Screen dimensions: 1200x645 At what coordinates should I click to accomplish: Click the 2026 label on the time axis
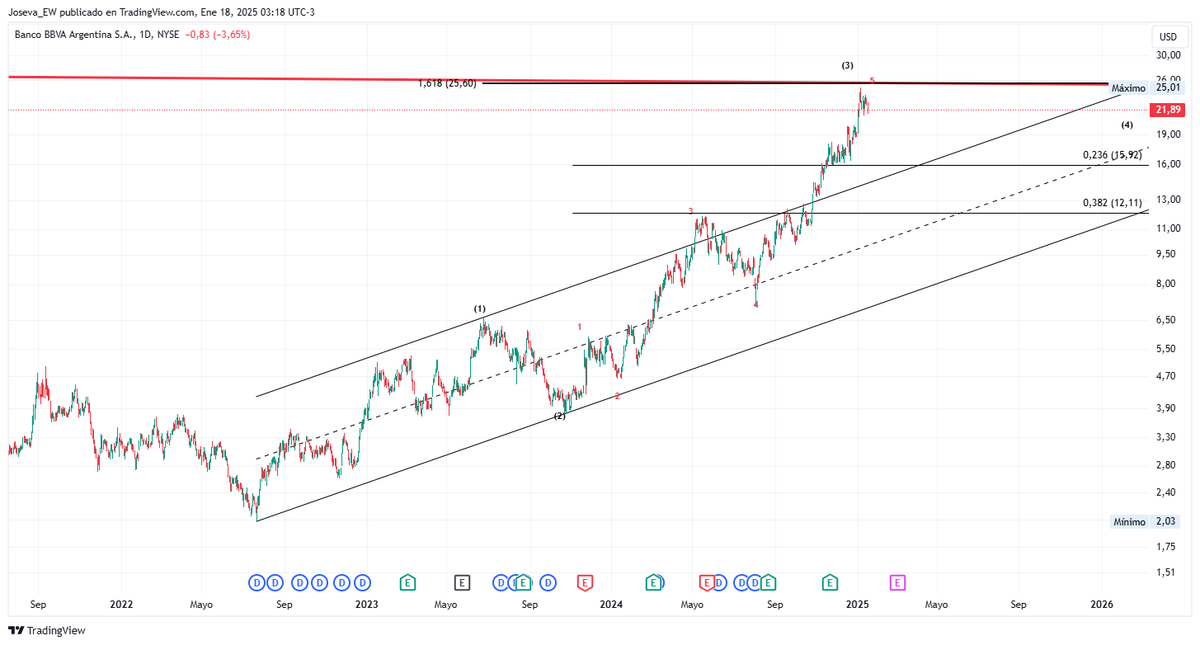pyautogui.click(x=1102, y=604)
